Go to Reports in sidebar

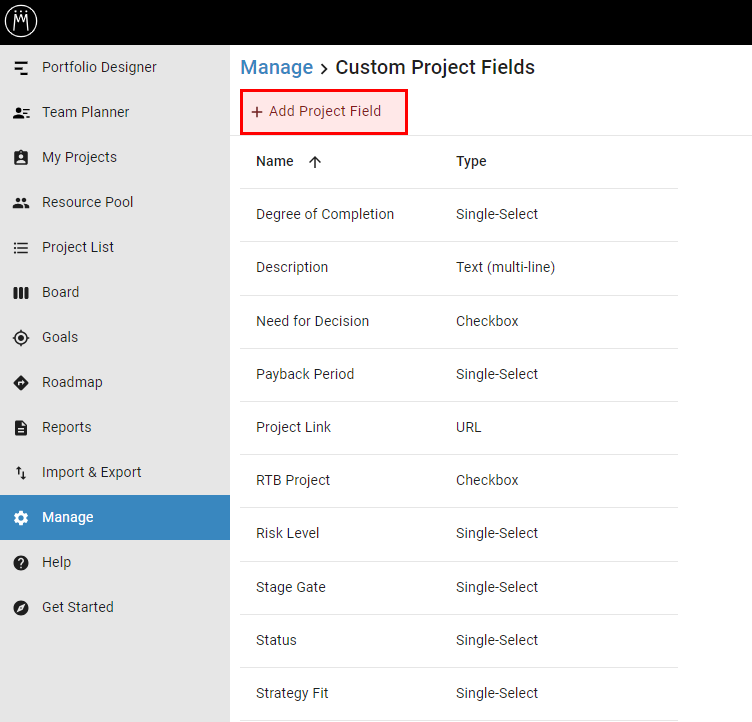point(115,427)
